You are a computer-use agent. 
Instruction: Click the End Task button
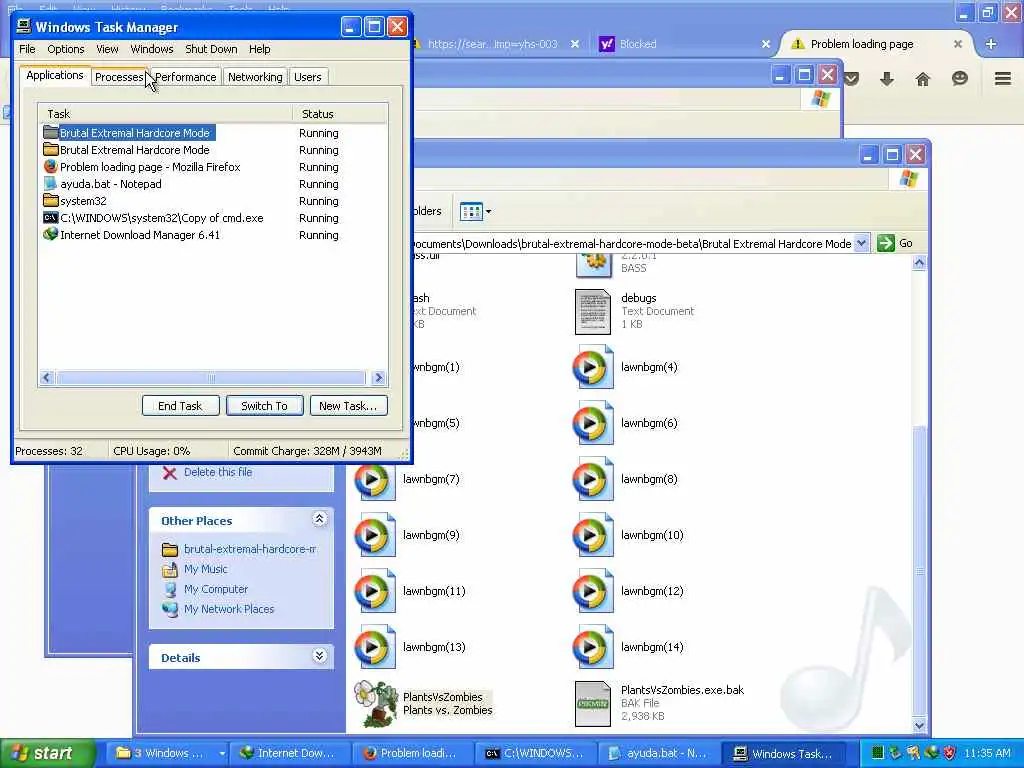pos(180,406)
